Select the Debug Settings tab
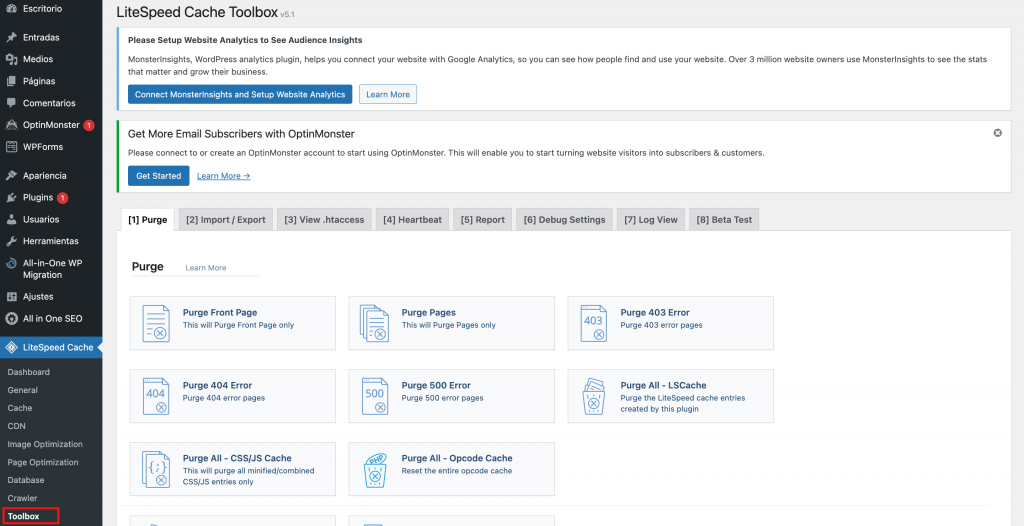 pos(564,220)
